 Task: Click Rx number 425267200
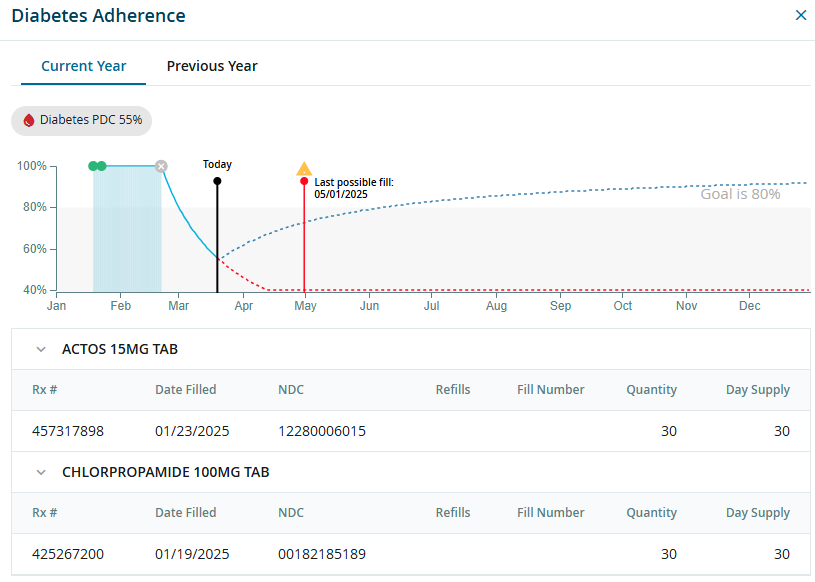[x=68, y=554]
